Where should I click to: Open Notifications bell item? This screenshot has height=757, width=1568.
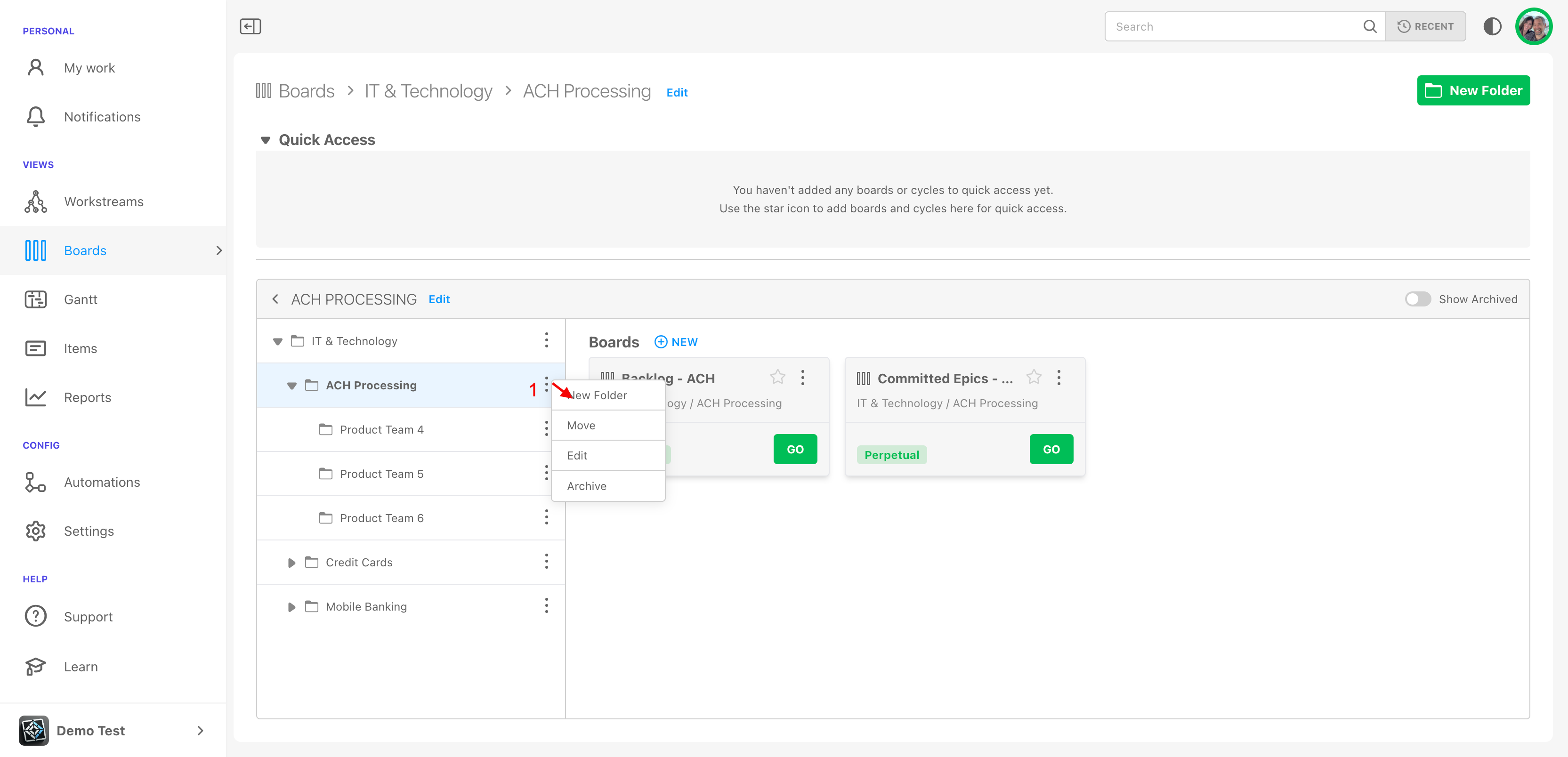[x=102, y=116]
